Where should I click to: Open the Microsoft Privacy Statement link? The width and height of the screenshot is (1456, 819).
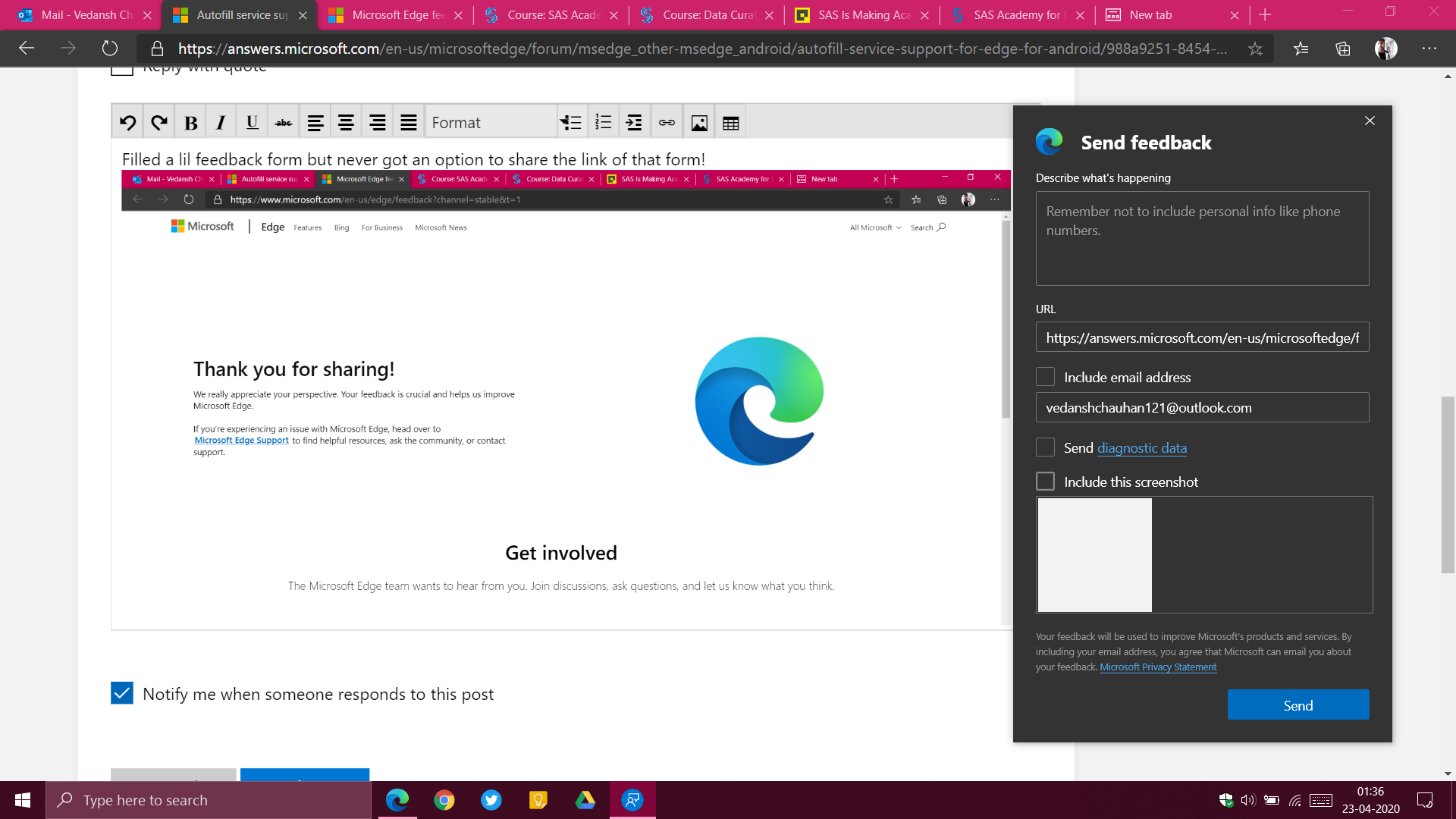1158,667
